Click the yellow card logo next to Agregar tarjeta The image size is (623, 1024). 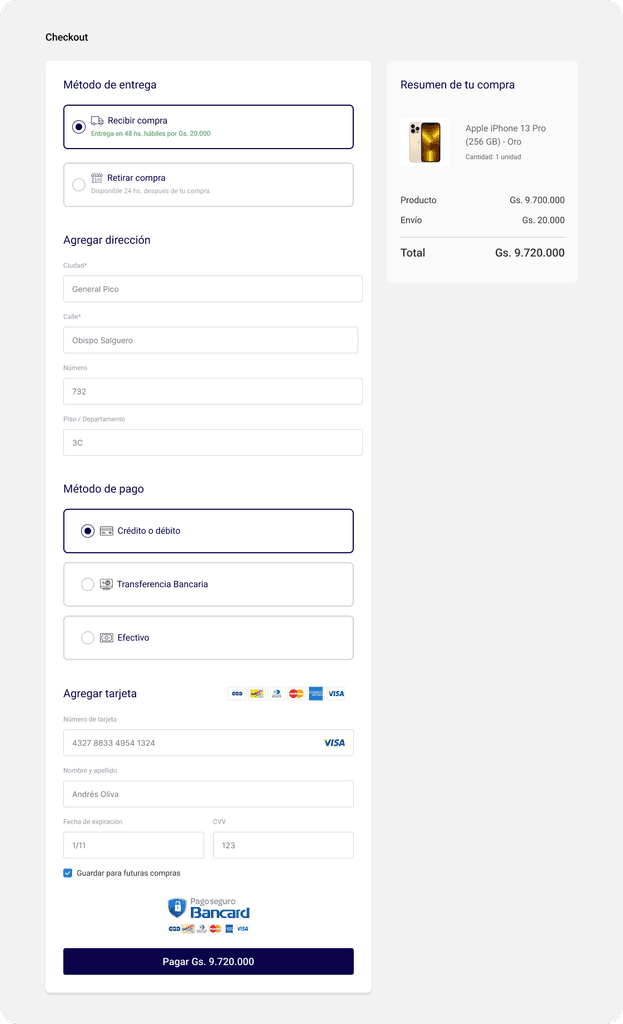[x=257, y=694]
